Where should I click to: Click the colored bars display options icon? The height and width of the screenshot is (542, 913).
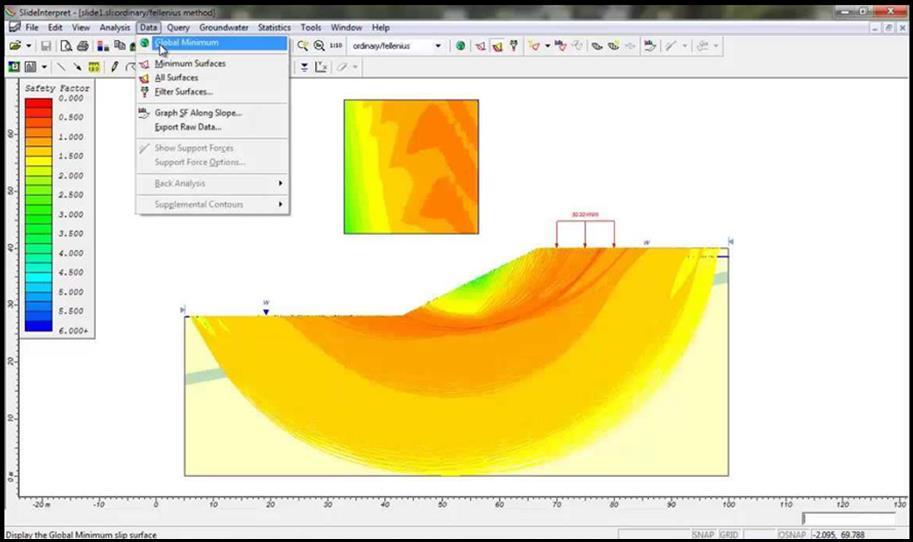coord(103,46)
